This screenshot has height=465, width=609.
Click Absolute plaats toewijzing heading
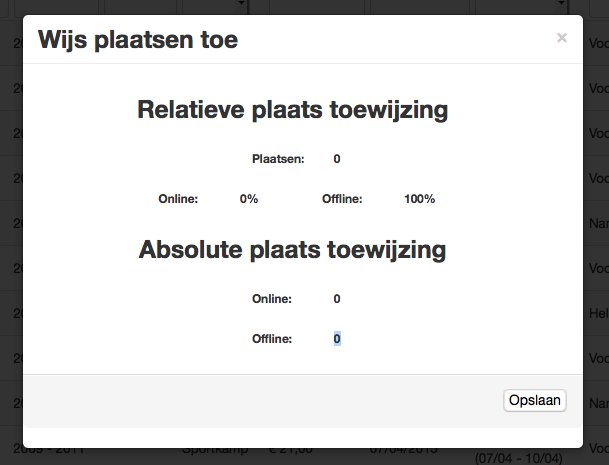[x=292, y=249]
